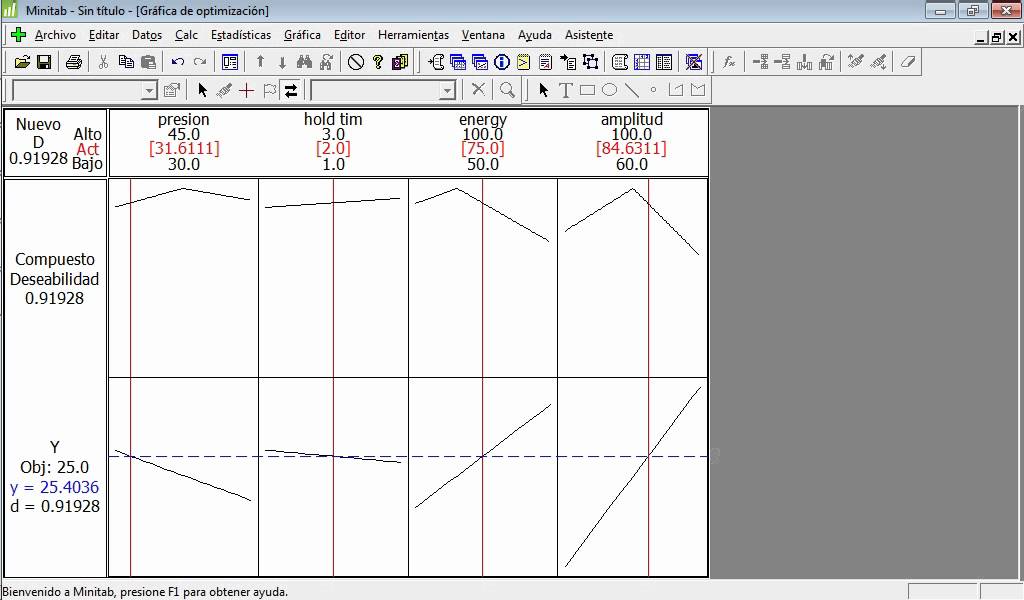Click the fx Calculator icon
The image size is (1024, 600).
coord(729,62)
